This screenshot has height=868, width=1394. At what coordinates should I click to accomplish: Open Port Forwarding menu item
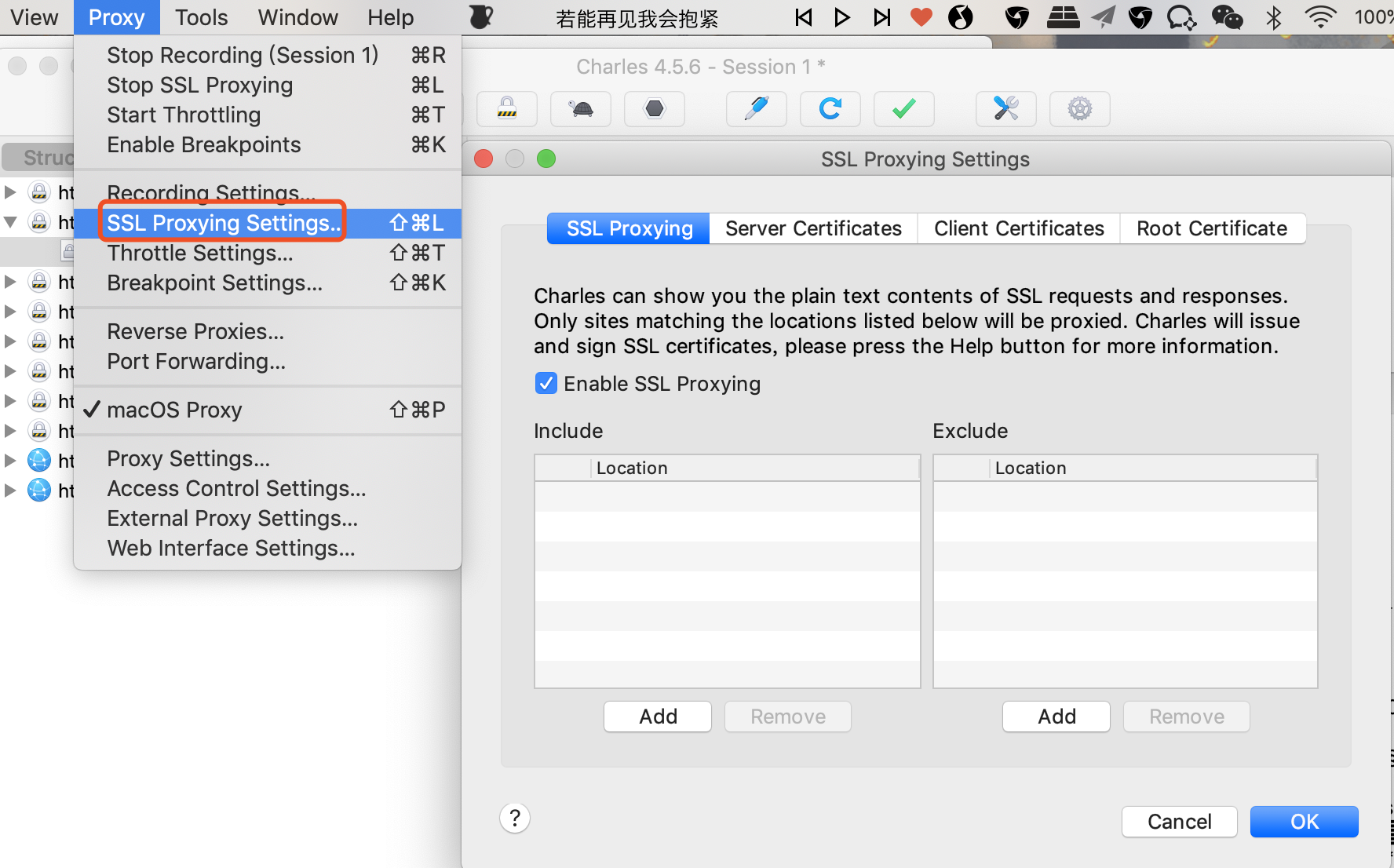tap(267, 361)
